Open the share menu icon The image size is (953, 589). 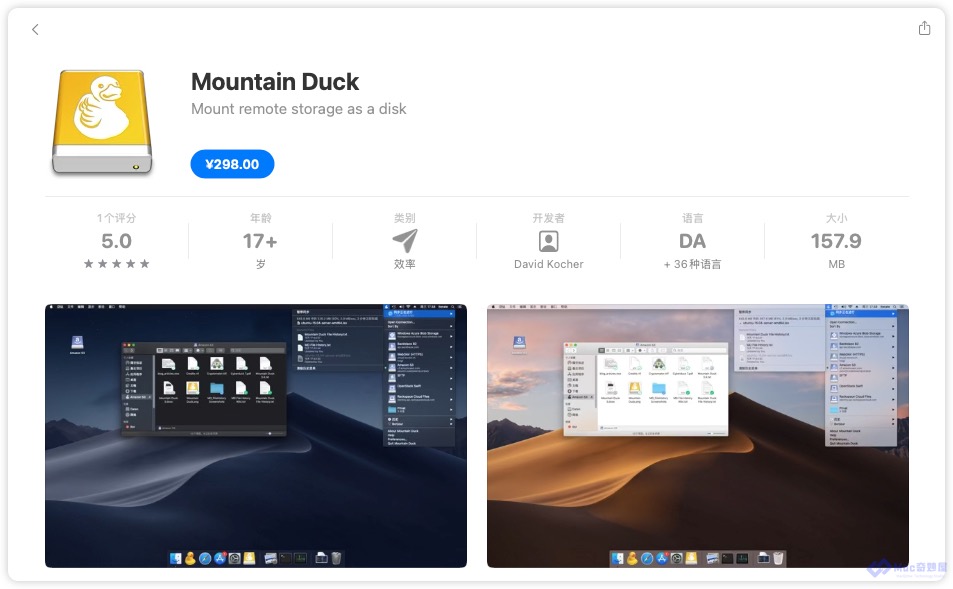(924, 28)
